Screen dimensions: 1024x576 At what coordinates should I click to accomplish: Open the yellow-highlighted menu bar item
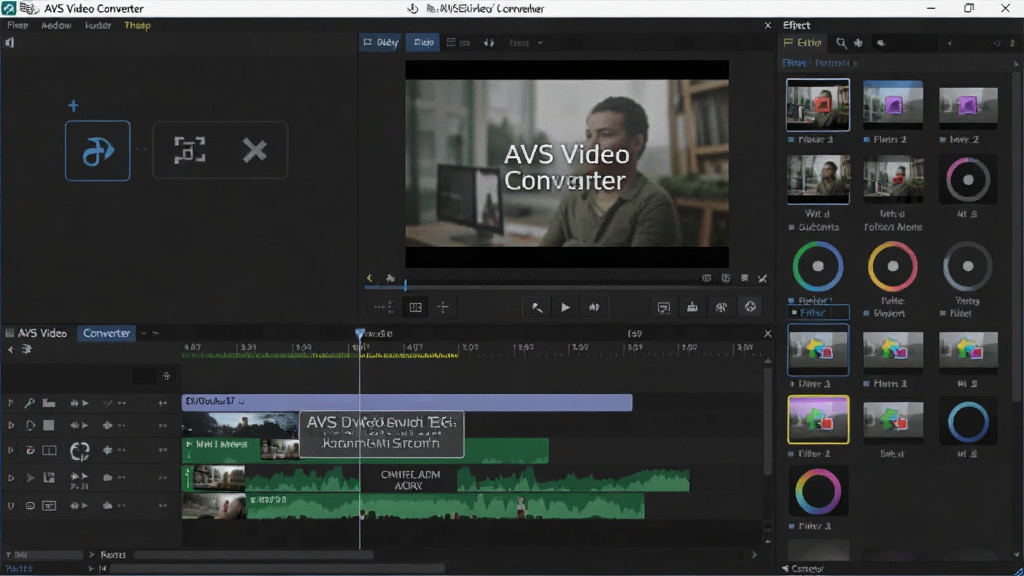click(137, 25)
